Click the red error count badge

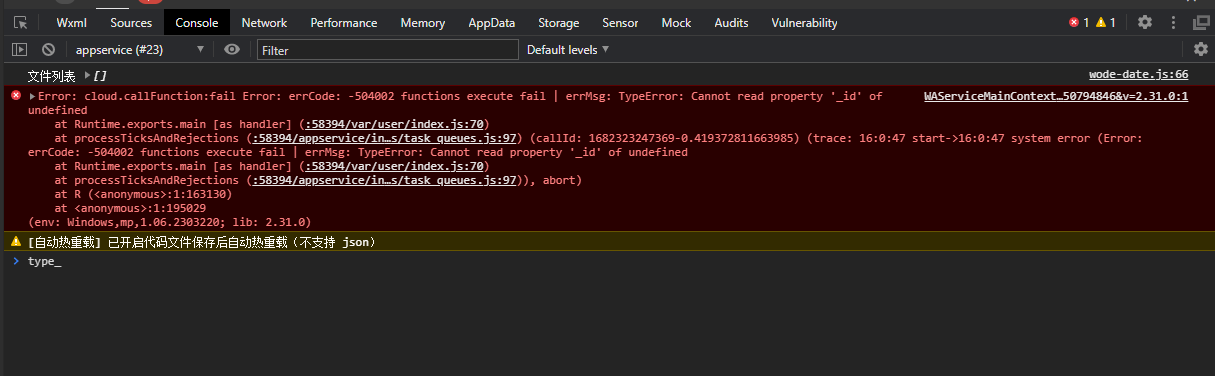click(1079, 22)
